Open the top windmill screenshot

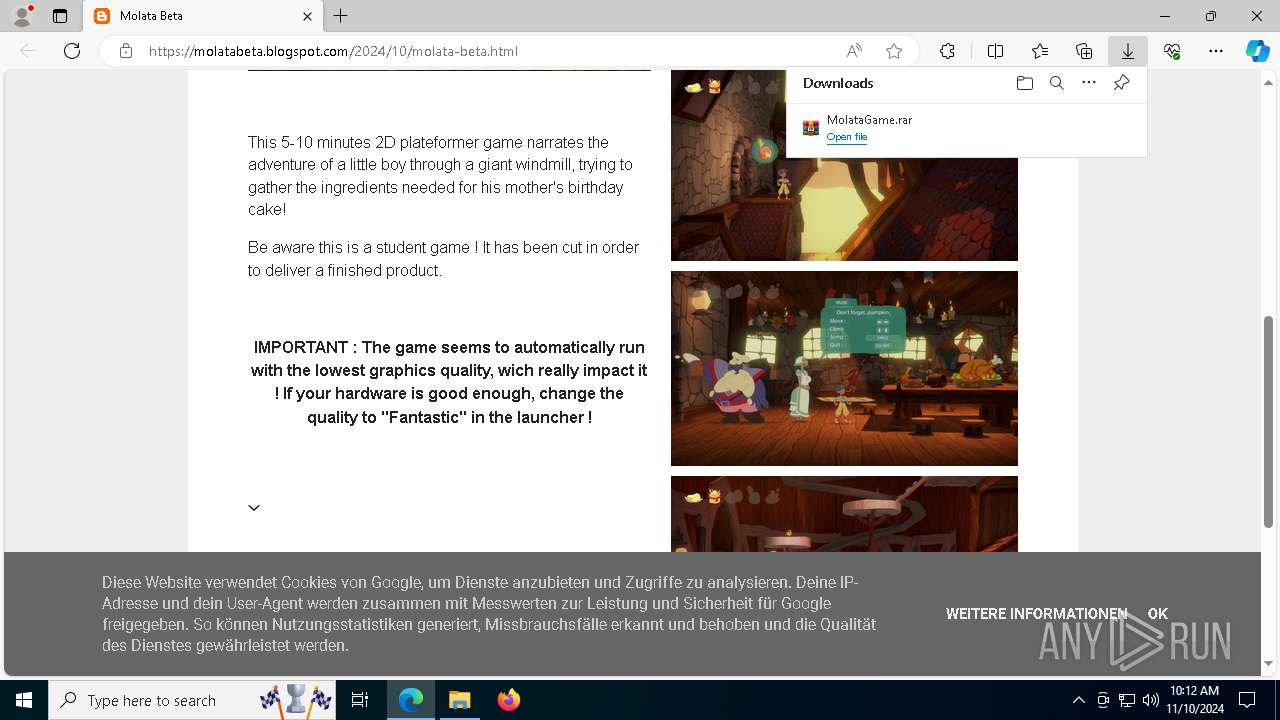tap(844, 165)
